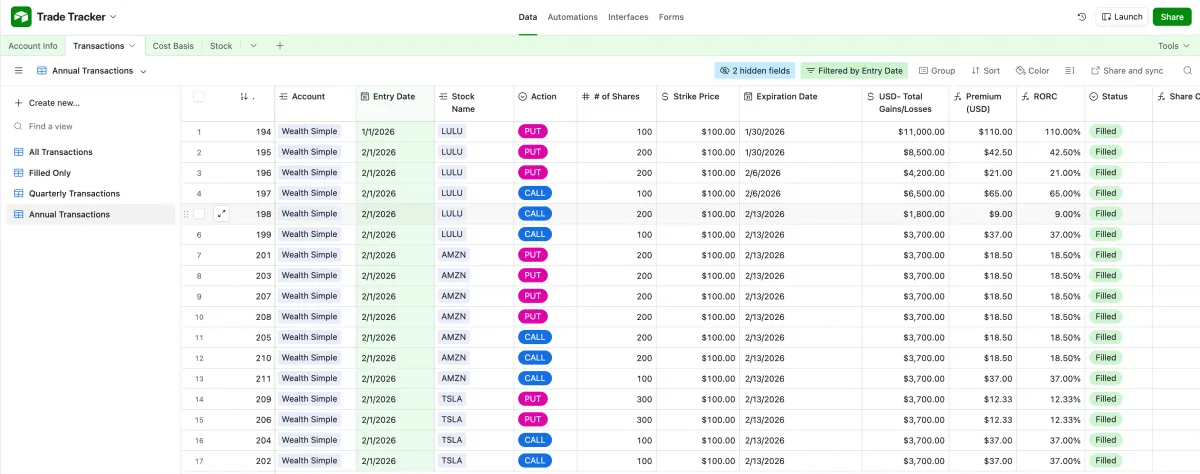Viewport: 1200px width, 474px height.
Task: Add a new table with plus icon
Action: (x=280, y=46)
